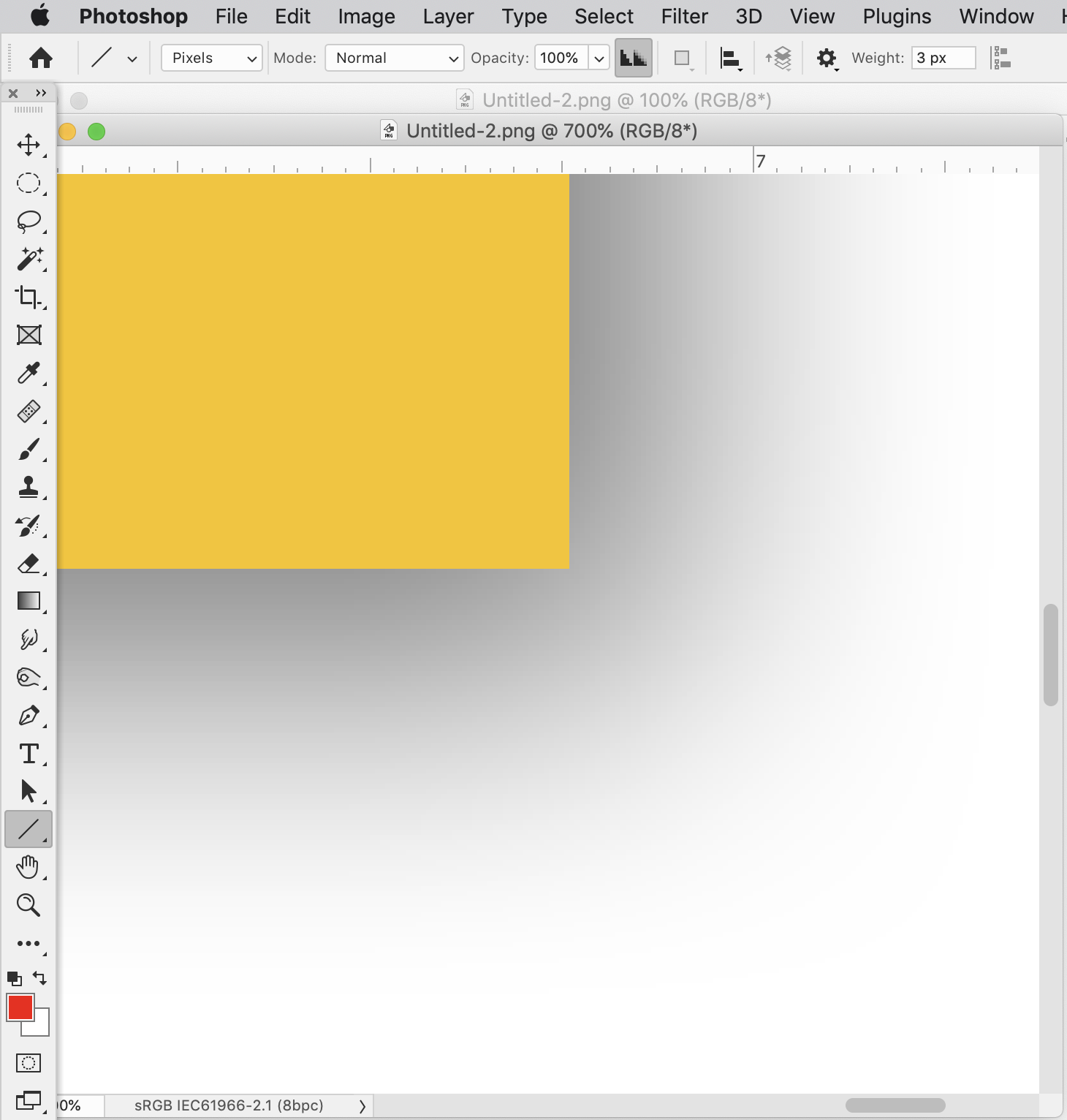Select the Zoom tool
1067x1120 pixels.
coord(29,906)
